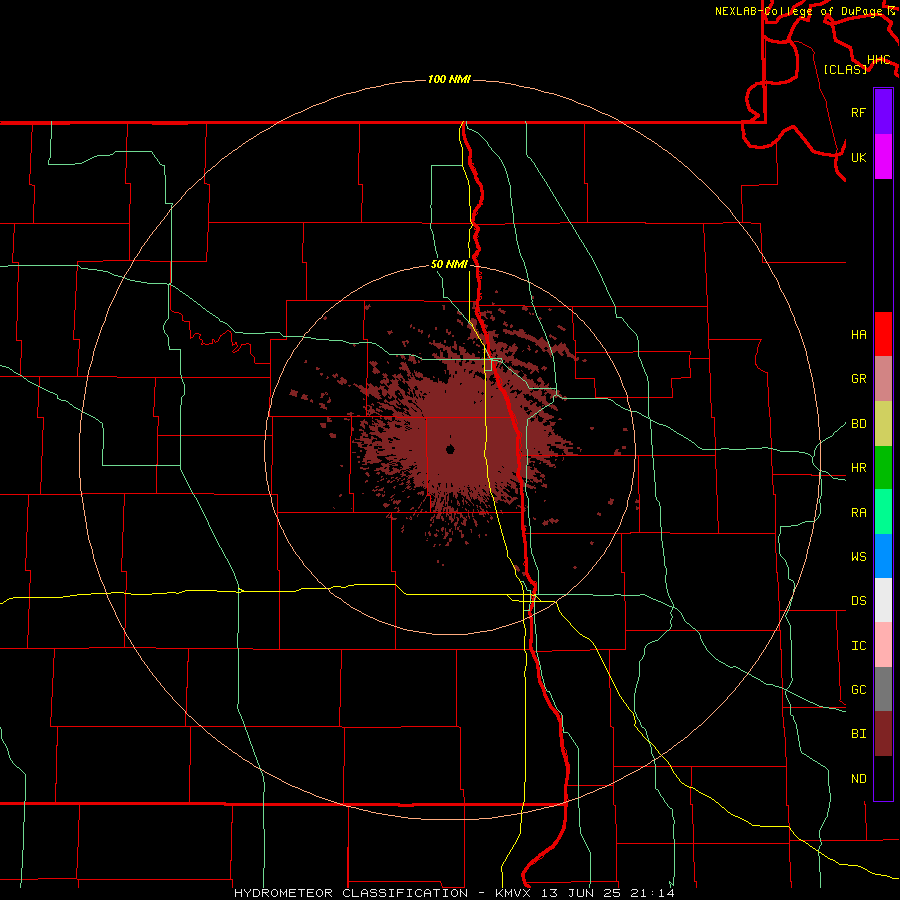Click the WS legend label
The height and width of the screenshot is (900, 900).
[858, 556]
